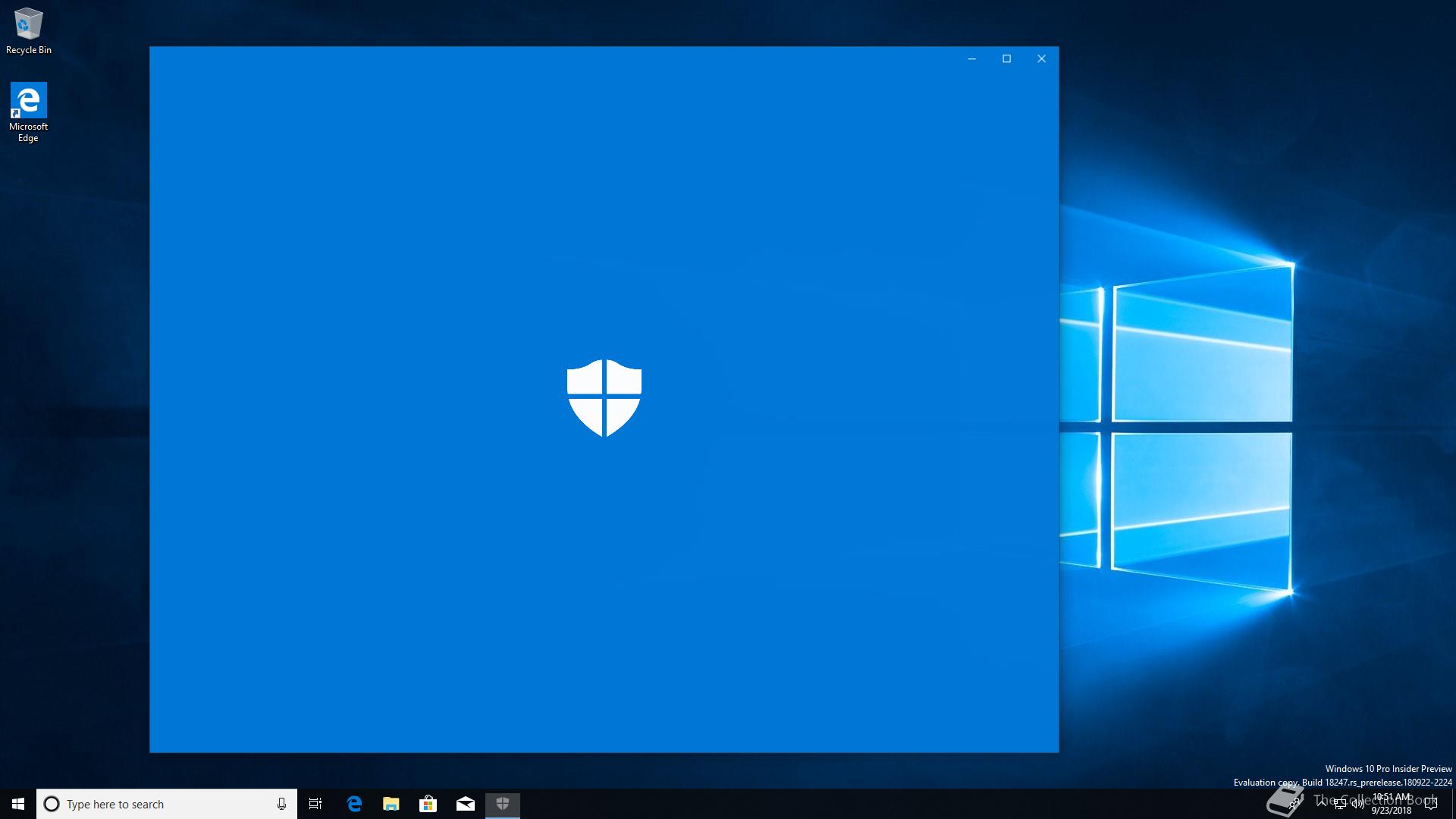
Task: Open the Recycle Bin desktop icon
Action: tap(29, 30)
